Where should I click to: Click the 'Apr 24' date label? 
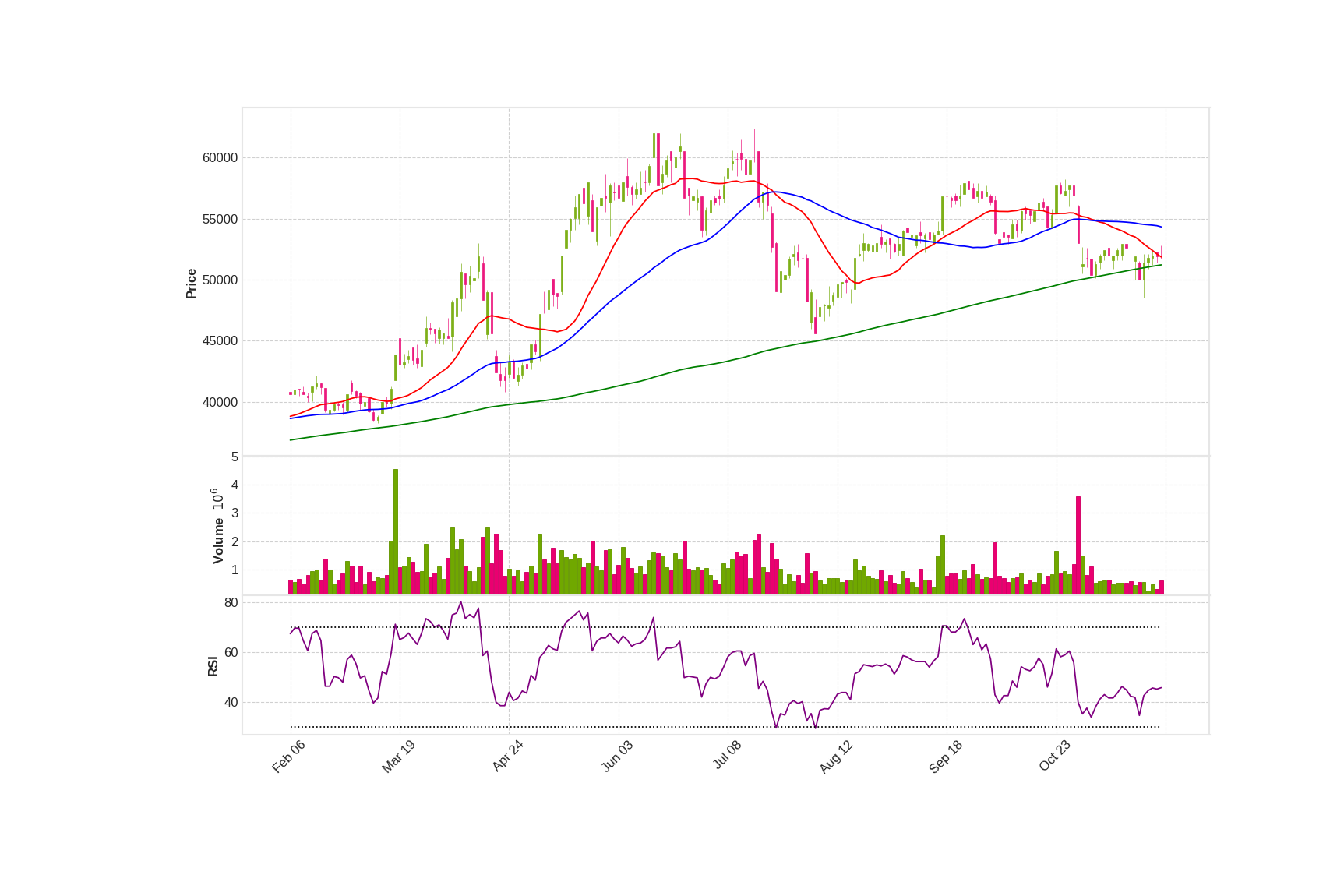(x=507, y=757)
